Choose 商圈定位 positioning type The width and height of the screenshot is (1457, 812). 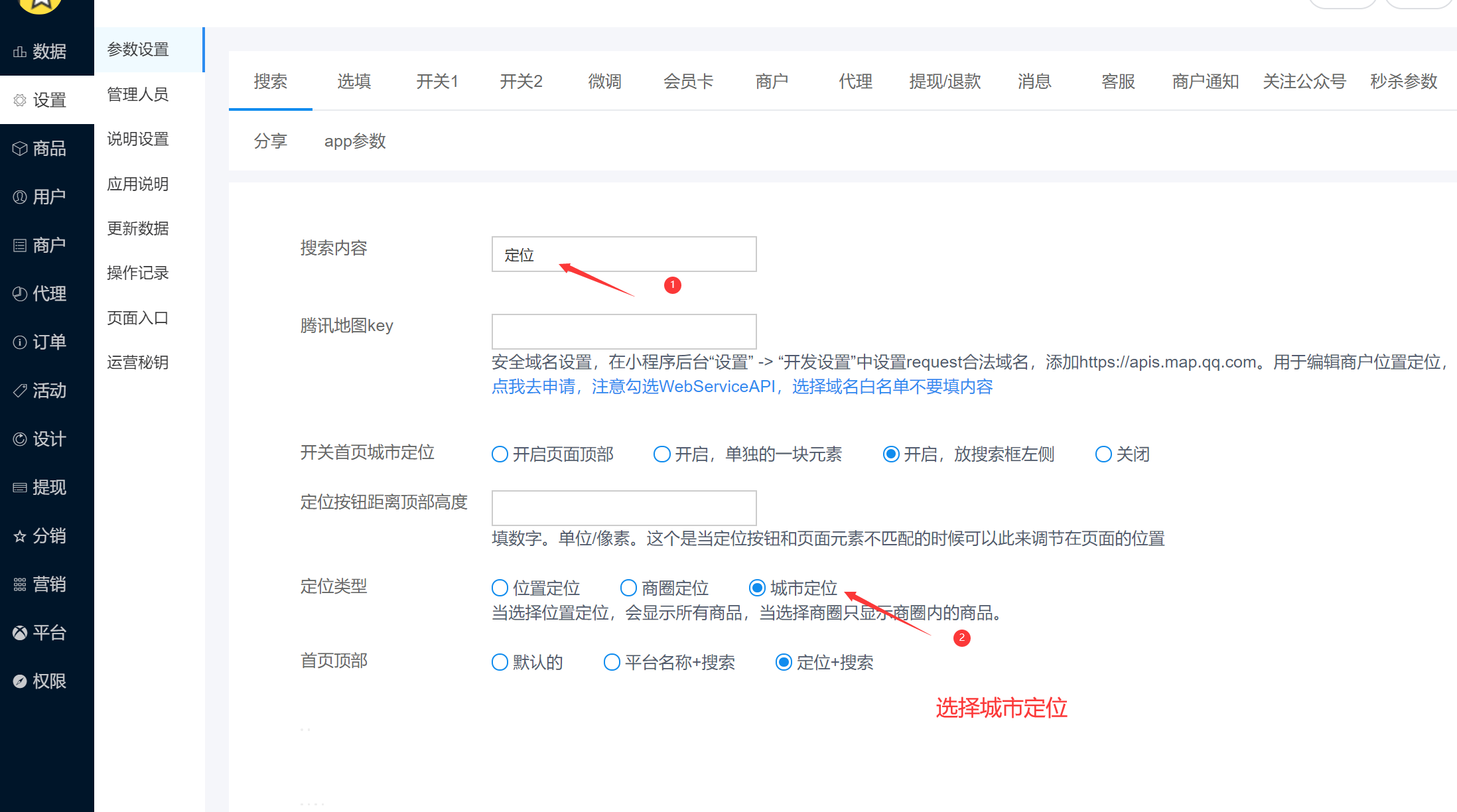point(628,588)
